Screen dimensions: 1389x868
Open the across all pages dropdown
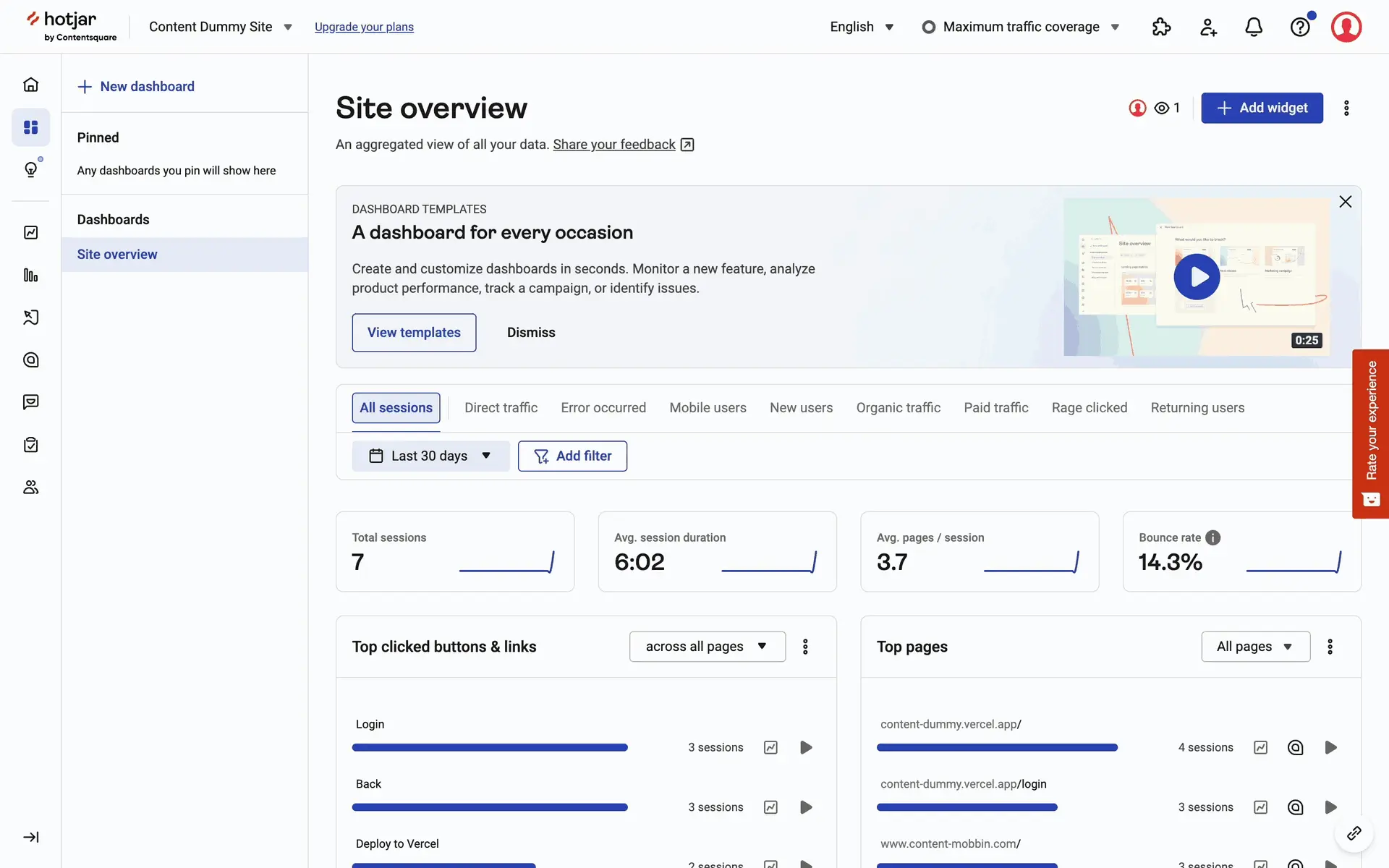click(x=707, y=647)
